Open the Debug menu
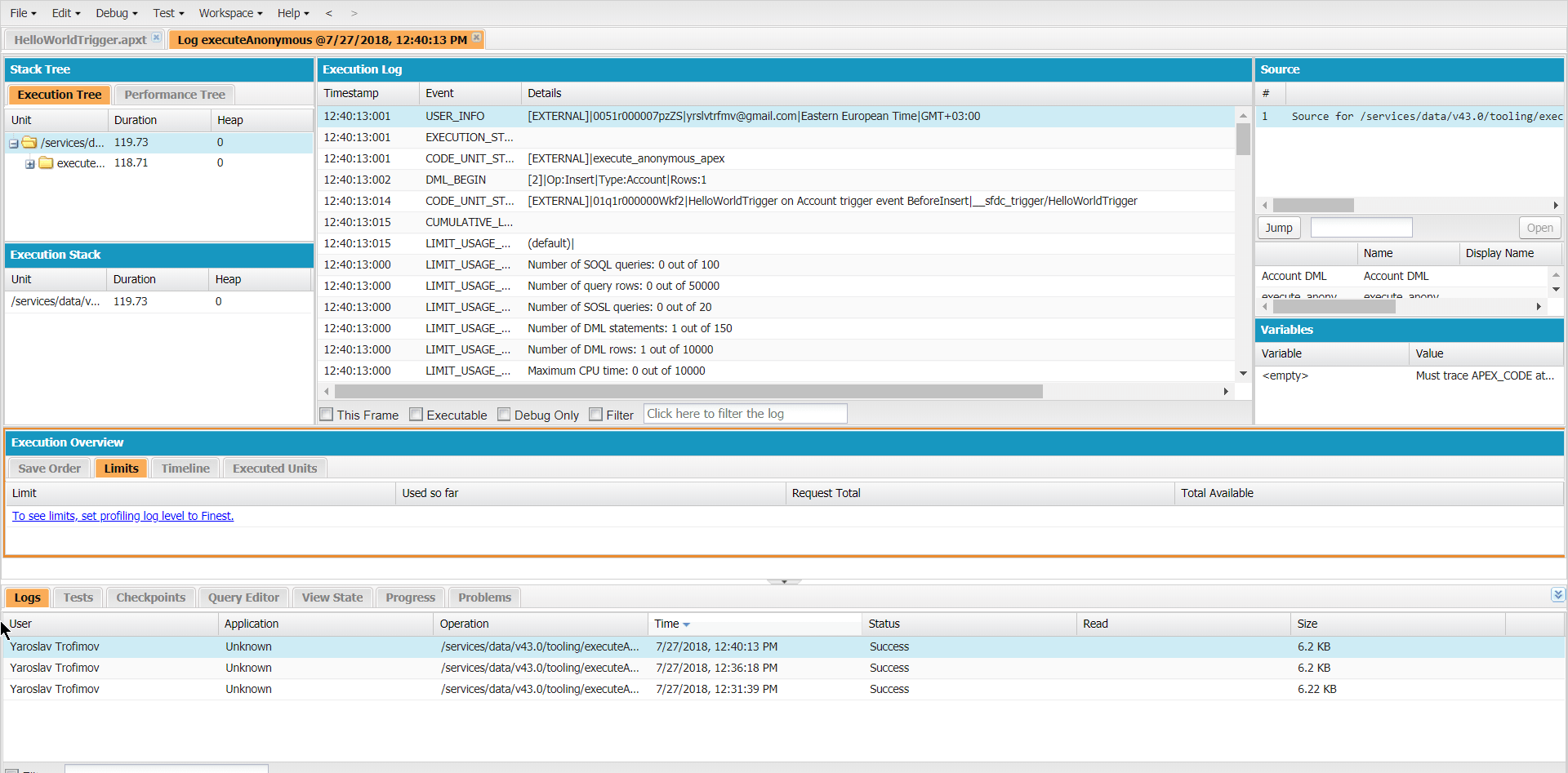1568x773 pixels. (x=116, y=13)
